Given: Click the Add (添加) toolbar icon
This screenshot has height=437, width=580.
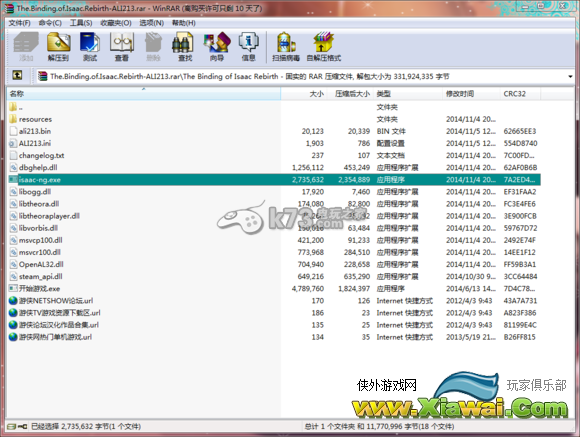Looking at the screenshot, I should click(26, 46).
